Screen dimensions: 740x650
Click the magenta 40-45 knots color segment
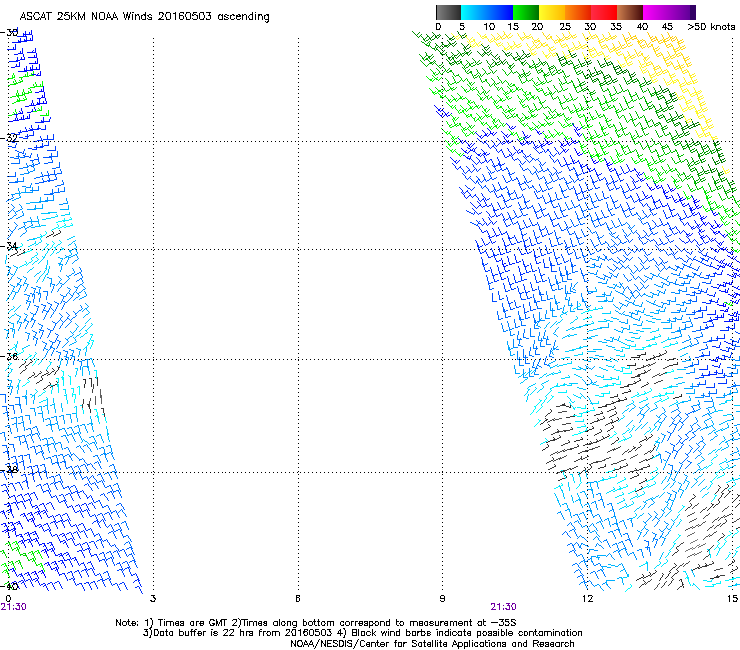(x=656, y=12)
